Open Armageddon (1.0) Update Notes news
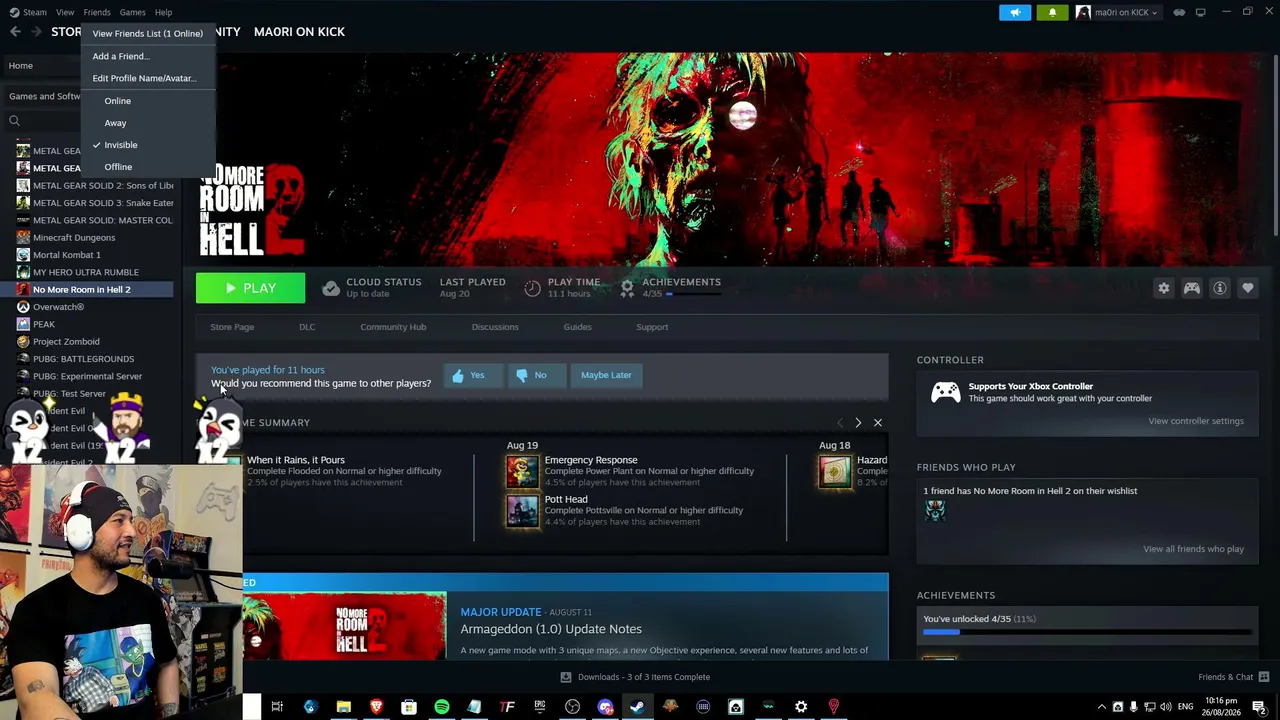 (x=551, y=629)
